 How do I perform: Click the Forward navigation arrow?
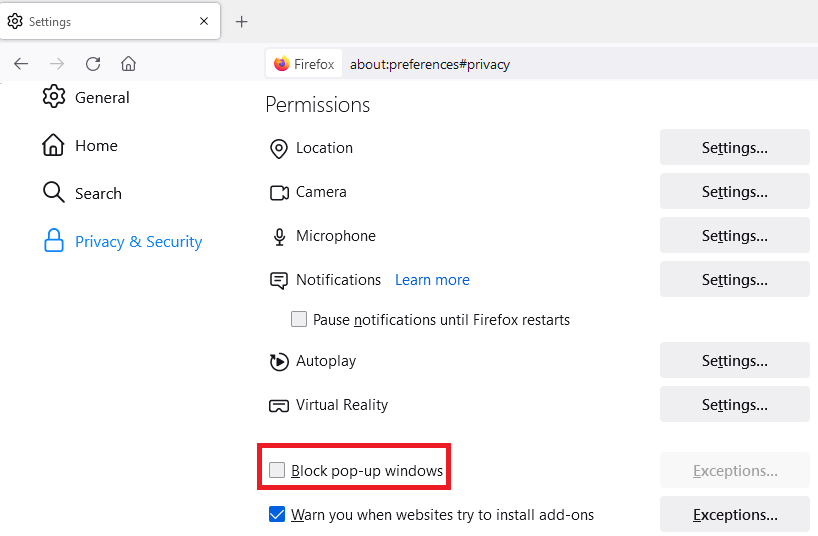57,64
